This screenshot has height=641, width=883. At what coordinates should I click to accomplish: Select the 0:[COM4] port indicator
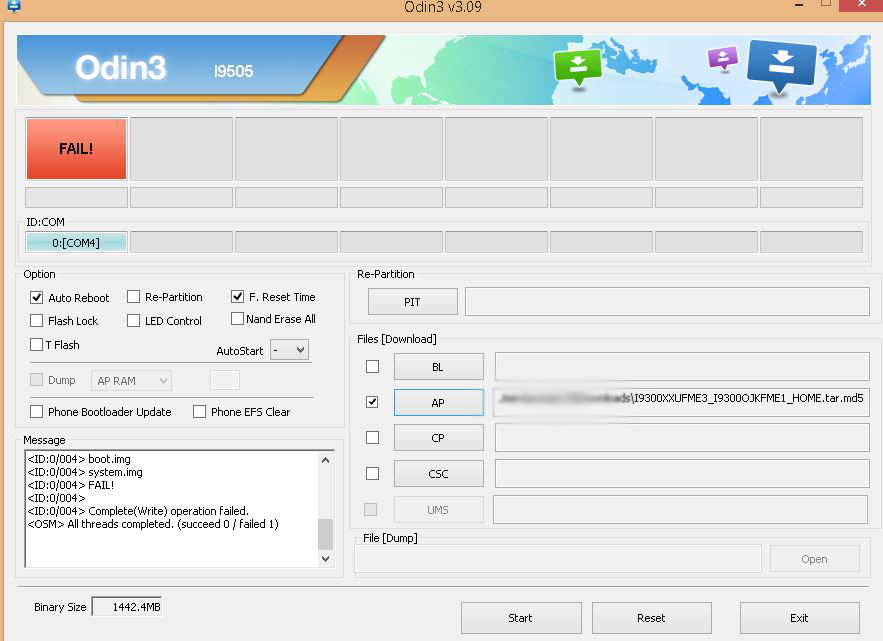(76, 243)
